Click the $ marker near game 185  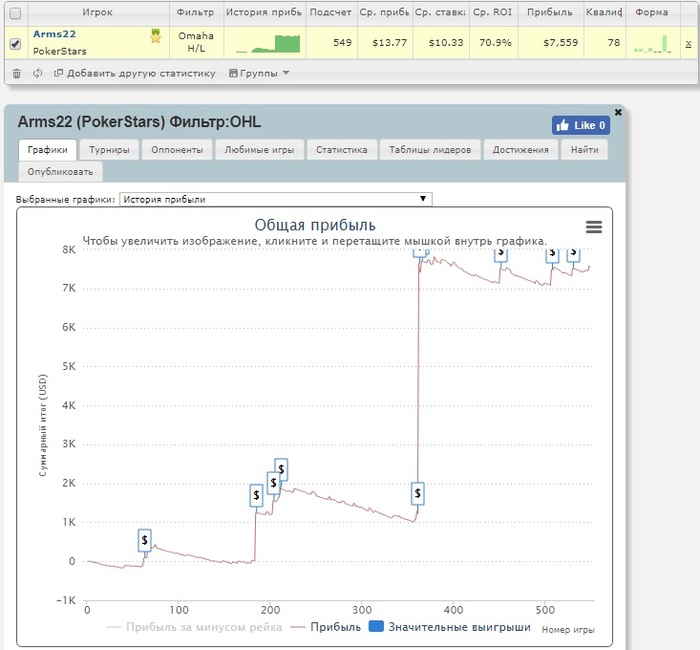pyautogui.click(x=256, y=495)
